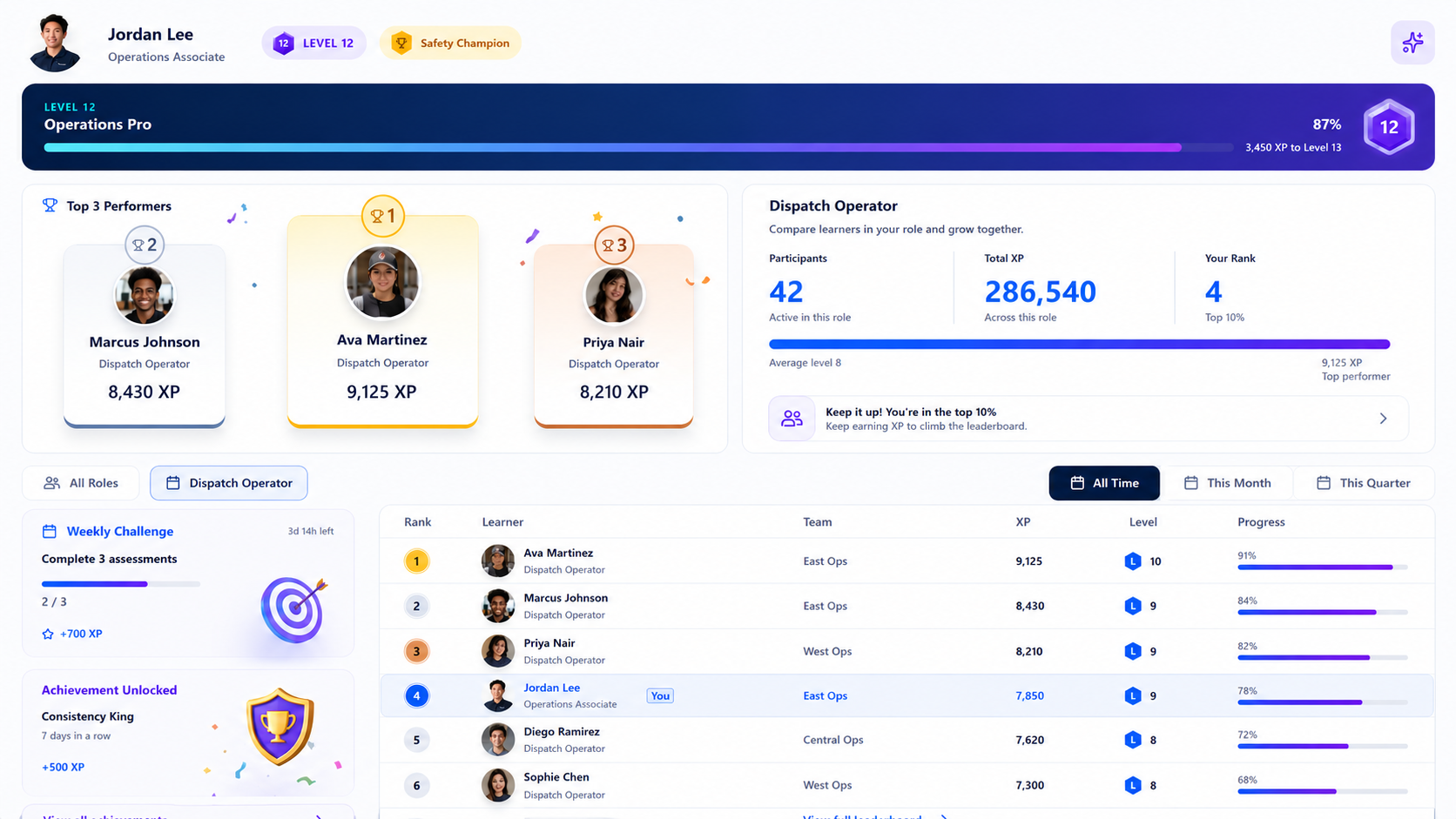Viewport: 1456px width, 819px height.
Task: Click the large hexagon 12 badge in banner
Action: coord(1388,127)
